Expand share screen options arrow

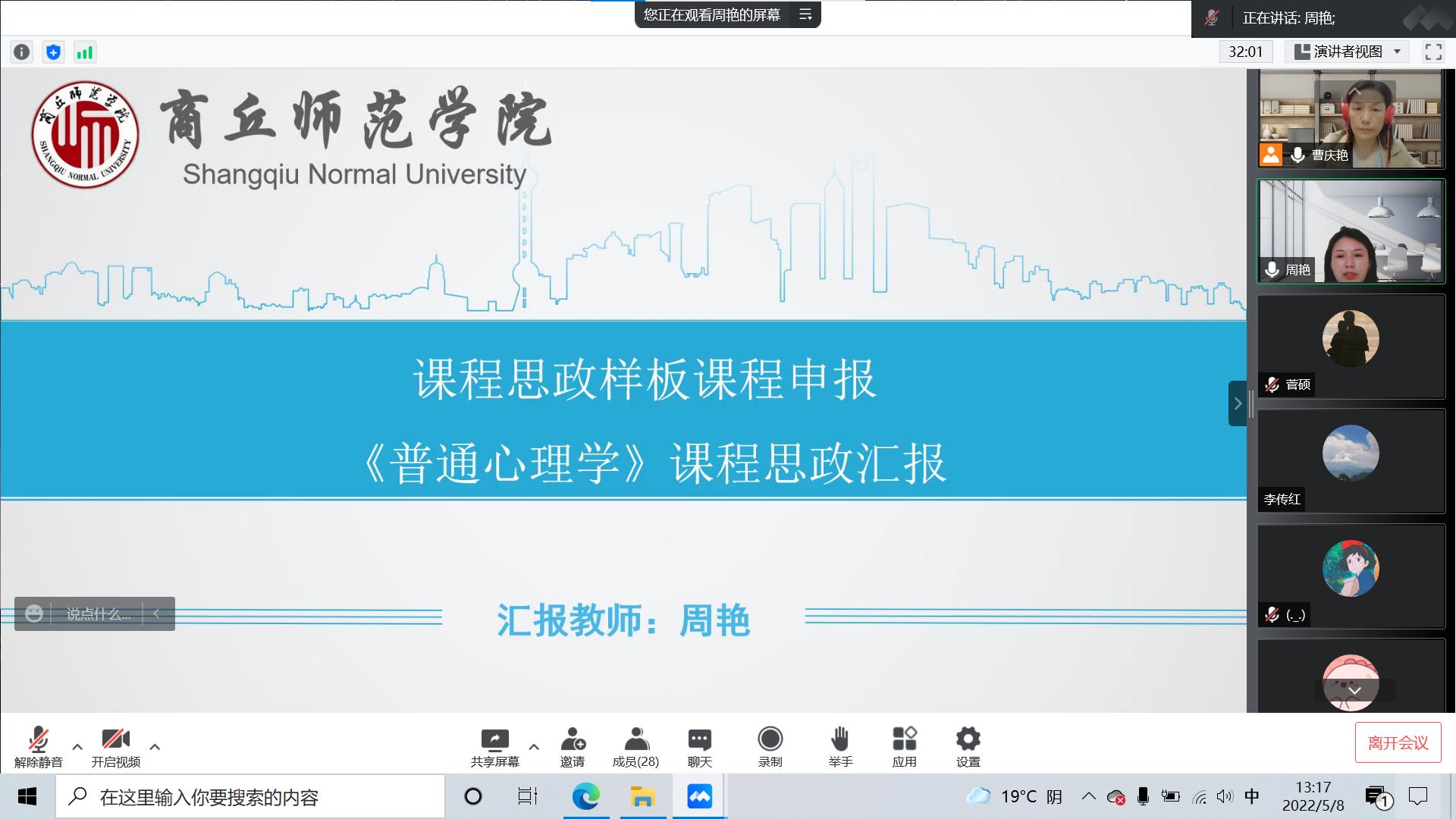(x=534, y=747)
